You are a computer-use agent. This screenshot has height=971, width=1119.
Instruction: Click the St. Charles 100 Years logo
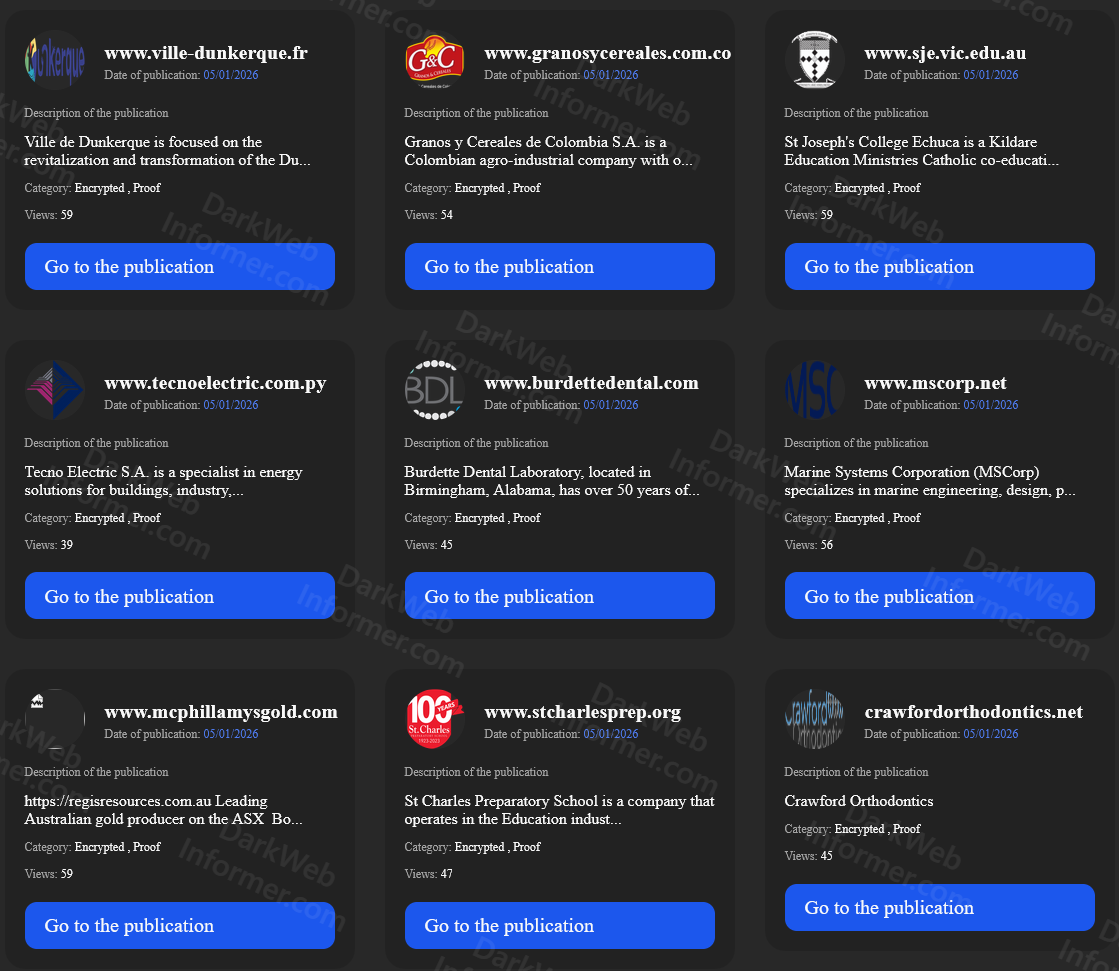tap(434, 719)
